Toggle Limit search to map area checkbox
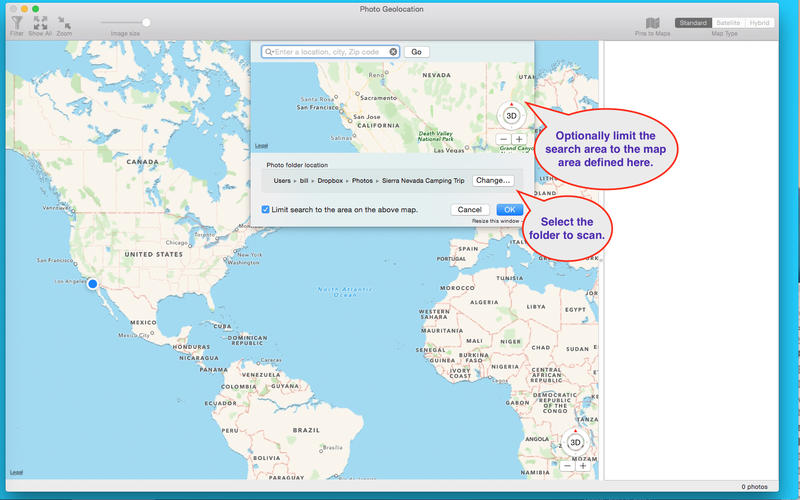The image size is (800, 500). point(265,209)
